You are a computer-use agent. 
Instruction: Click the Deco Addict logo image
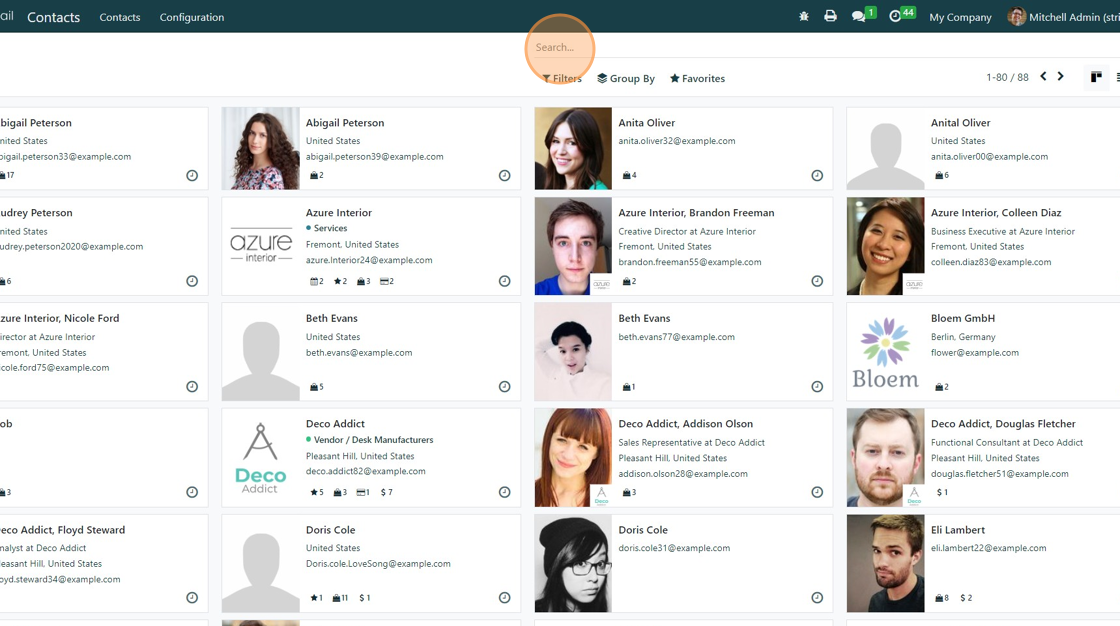point(261,457)
